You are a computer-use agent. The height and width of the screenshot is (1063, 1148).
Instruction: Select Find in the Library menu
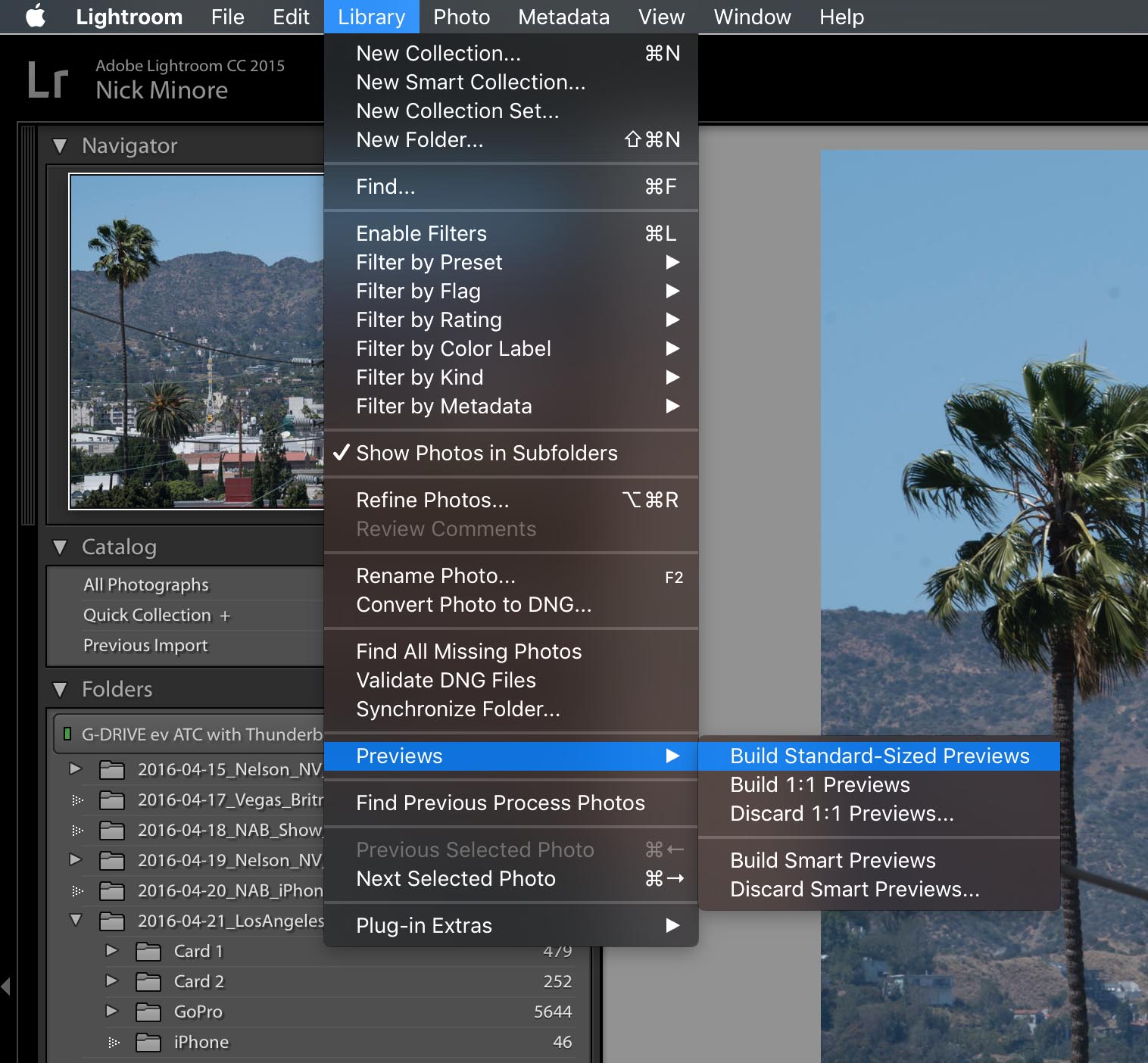point(511,186)
